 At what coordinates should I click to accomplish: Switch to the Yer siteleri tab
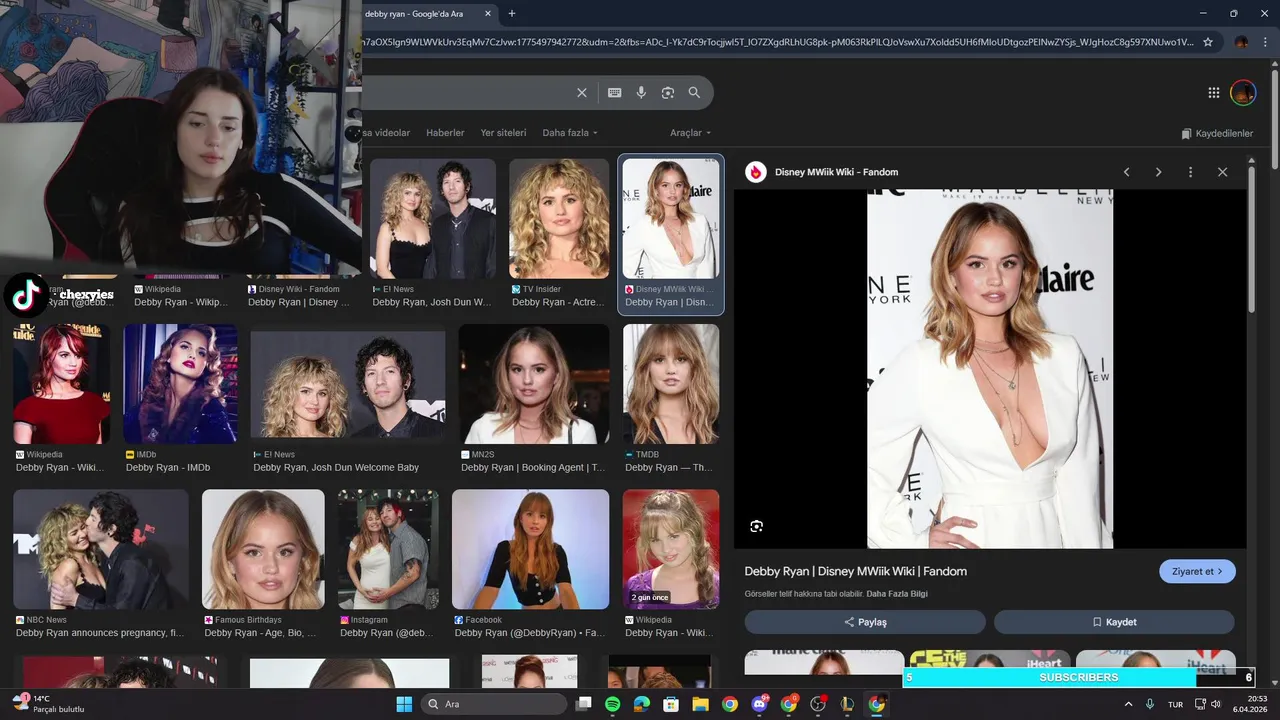click(503, 133)
